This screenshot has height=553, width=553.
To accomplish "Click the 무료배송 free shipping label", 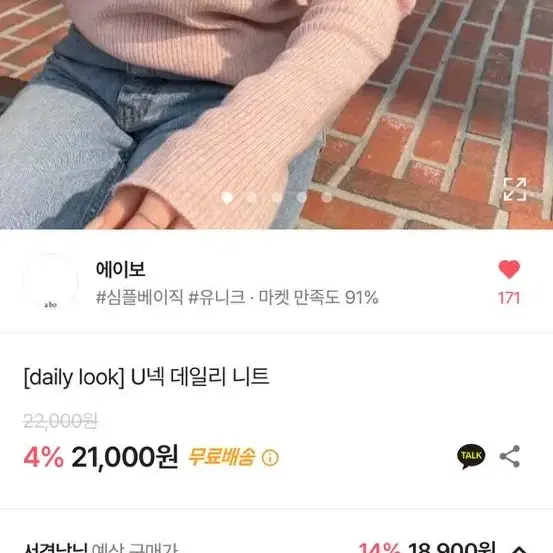I will (221, 457).
